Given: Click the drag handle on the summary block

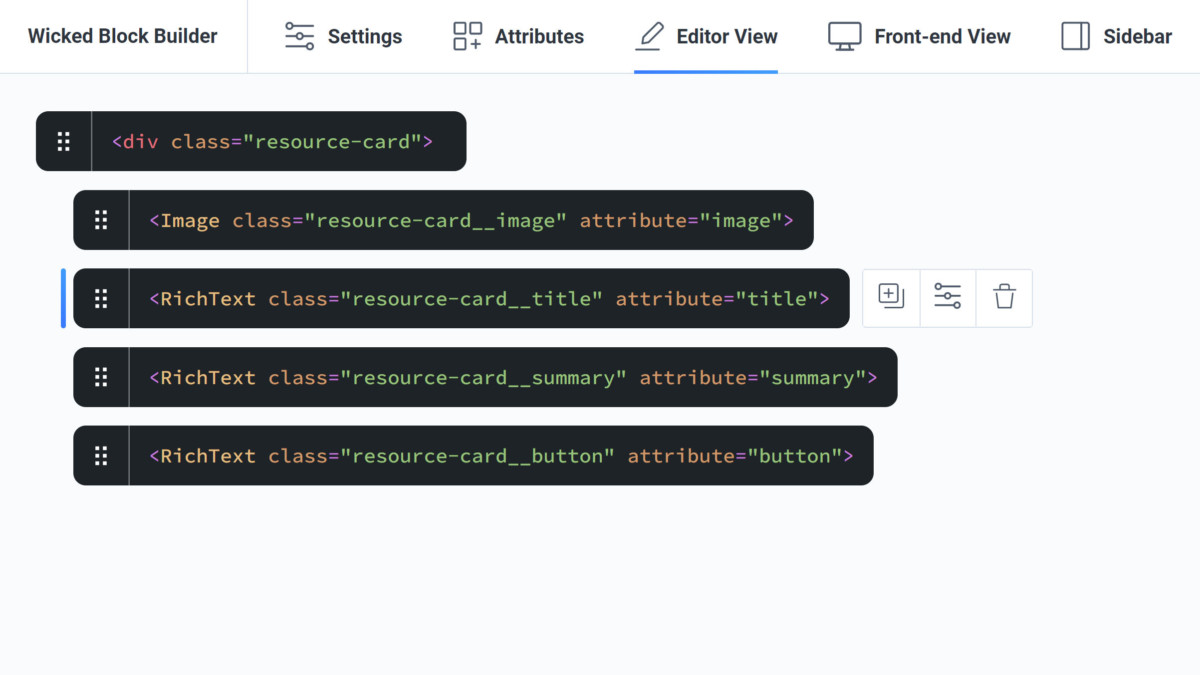Looking at the screenshot, I should click(x=101, y=377).
